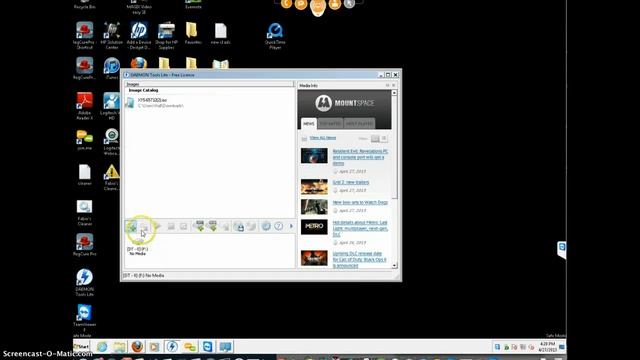Select the Image Catalog node
640x360 pixels.
[143, 90]
